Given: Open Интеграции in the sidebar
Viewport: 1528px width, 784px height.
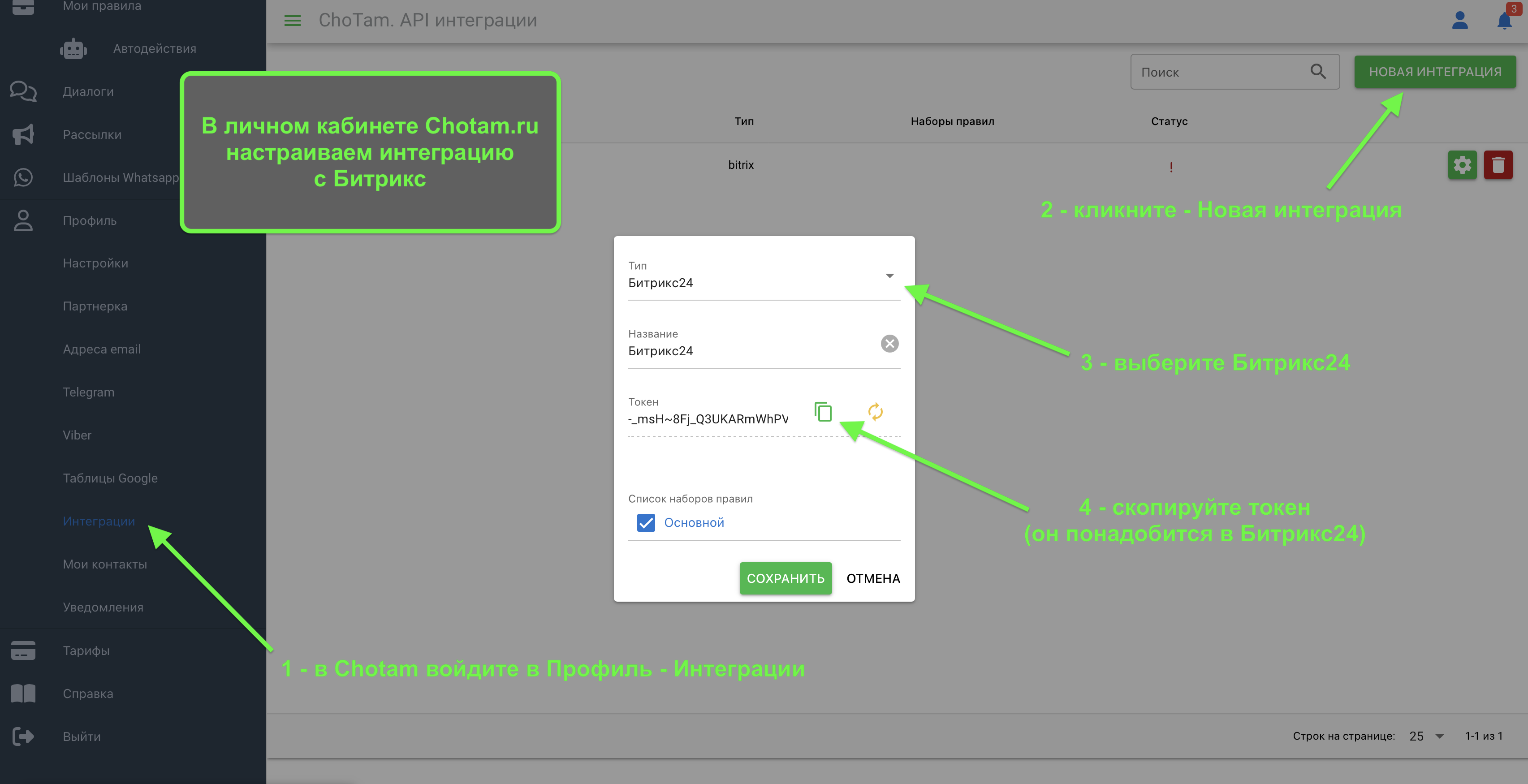Looking at the screenshot, I should (99, 521).
